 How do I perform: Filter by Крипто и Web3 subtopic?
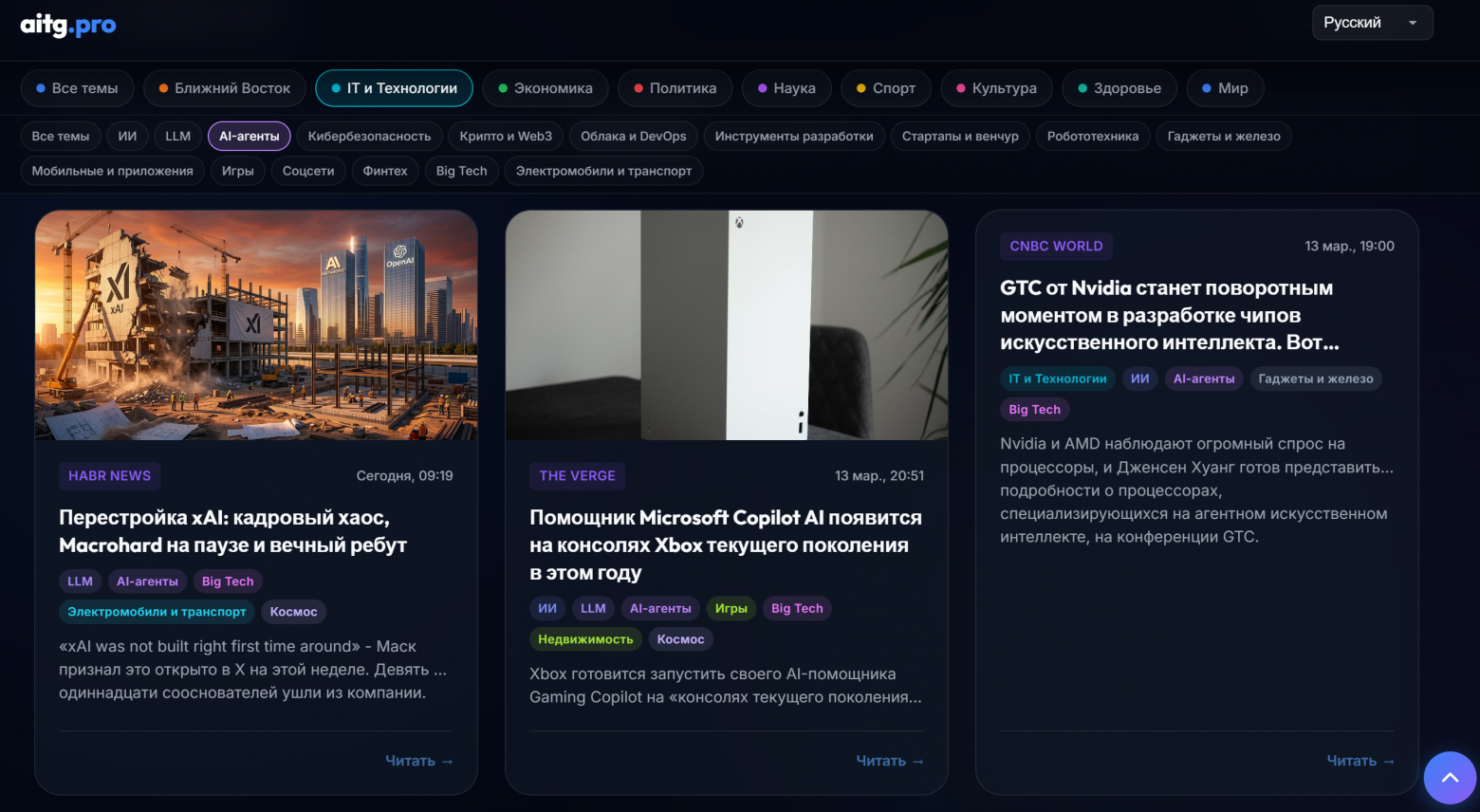coord(506,137)
